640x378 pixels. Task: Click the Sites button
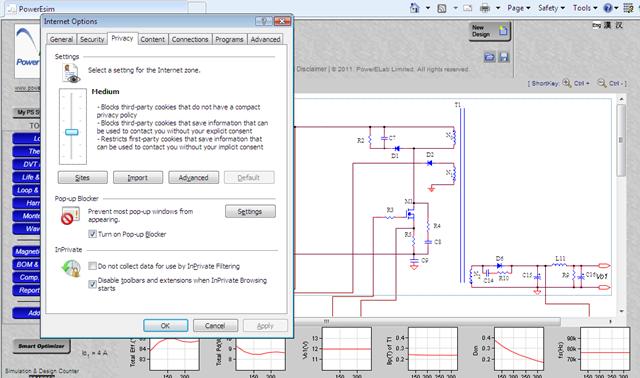(x=82, y=178)
